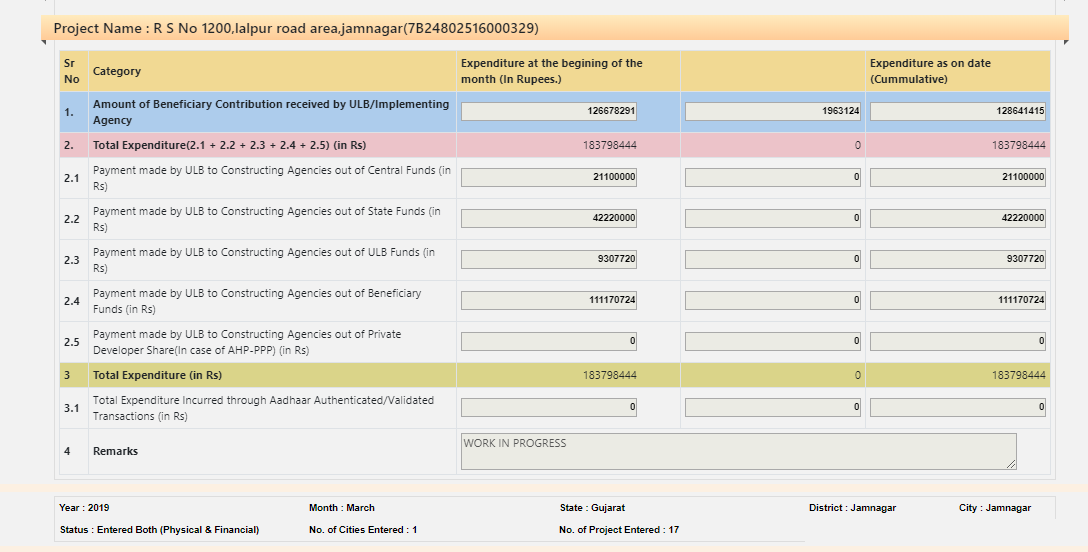Click the cumulative contribution field showing 128641415
Screen dimensions: 1088x552
(958, 112)
